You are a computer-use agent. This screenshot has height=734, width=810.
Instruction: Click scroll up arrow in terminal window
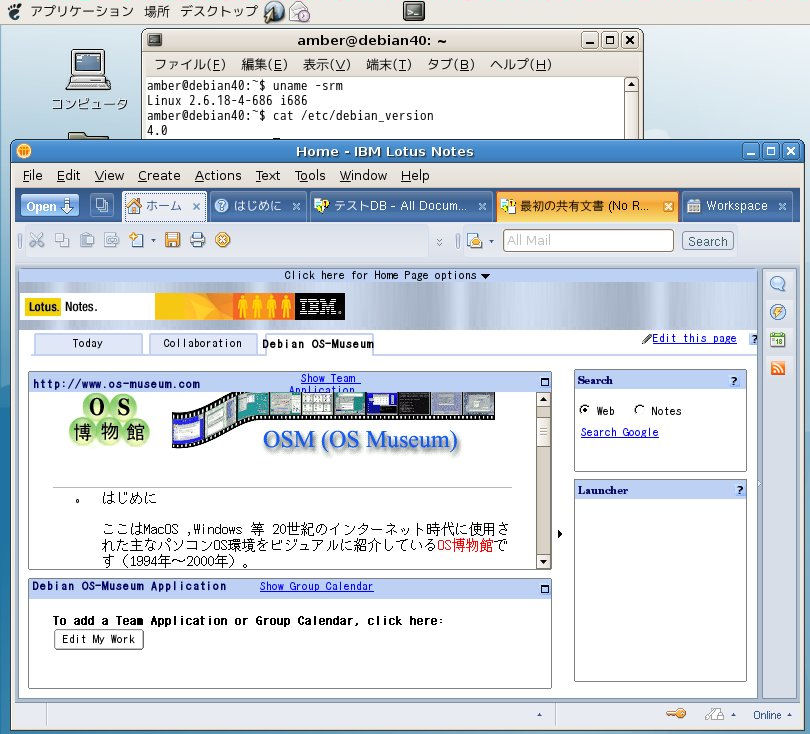(631, 85)
